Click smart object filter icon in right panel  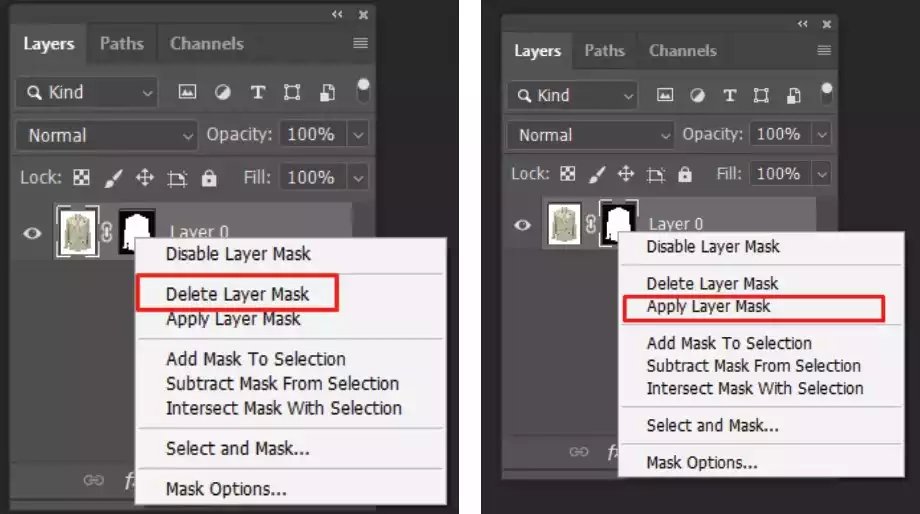(793, 95)
